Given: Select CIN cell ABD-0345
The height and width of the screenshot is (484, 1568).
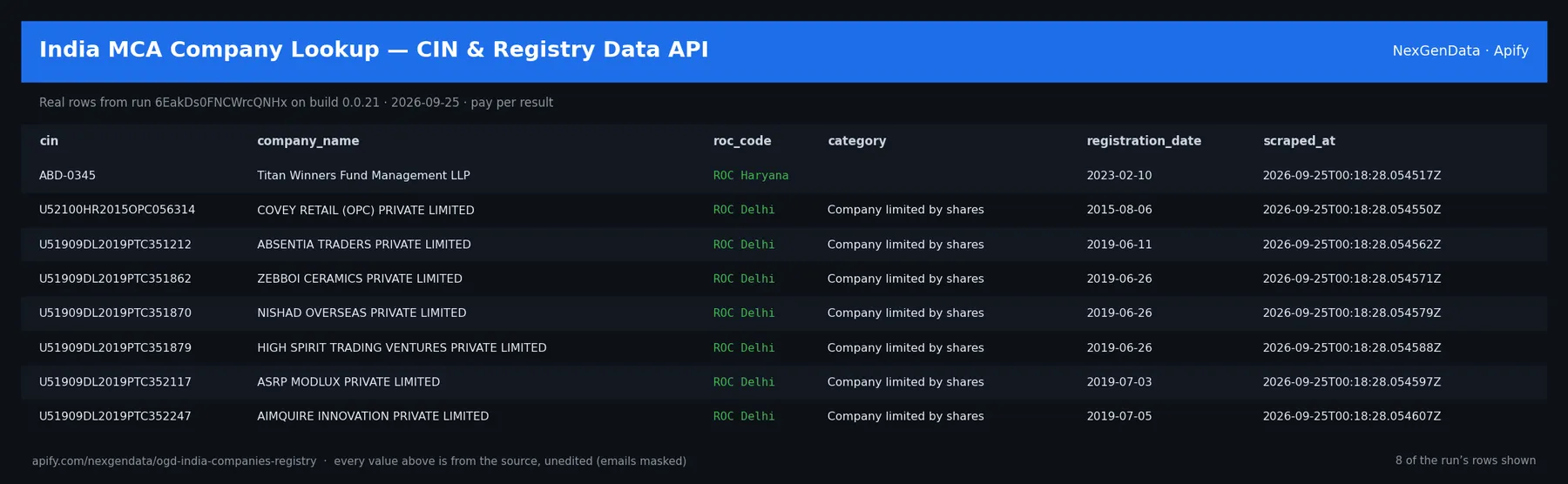Looking at the screenshot, I should (x=67, y=176).
